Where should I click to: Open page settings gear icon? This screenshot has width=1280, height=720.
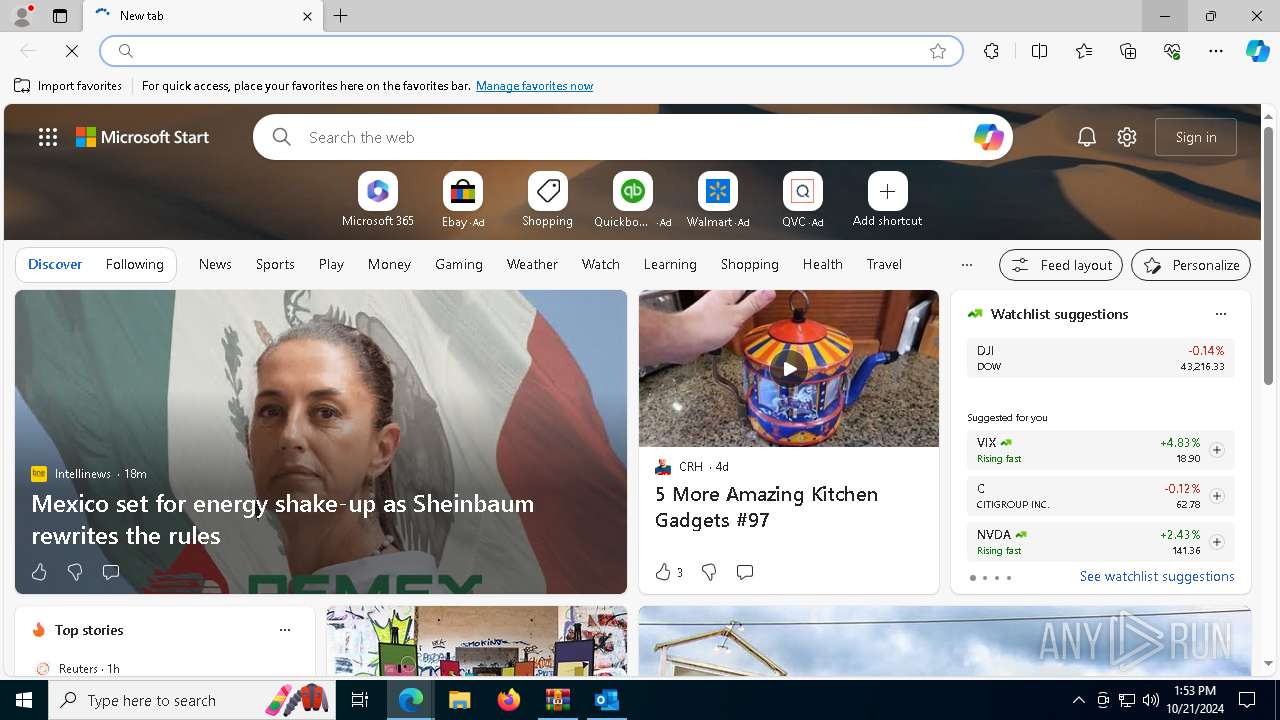pos(1127,137)
